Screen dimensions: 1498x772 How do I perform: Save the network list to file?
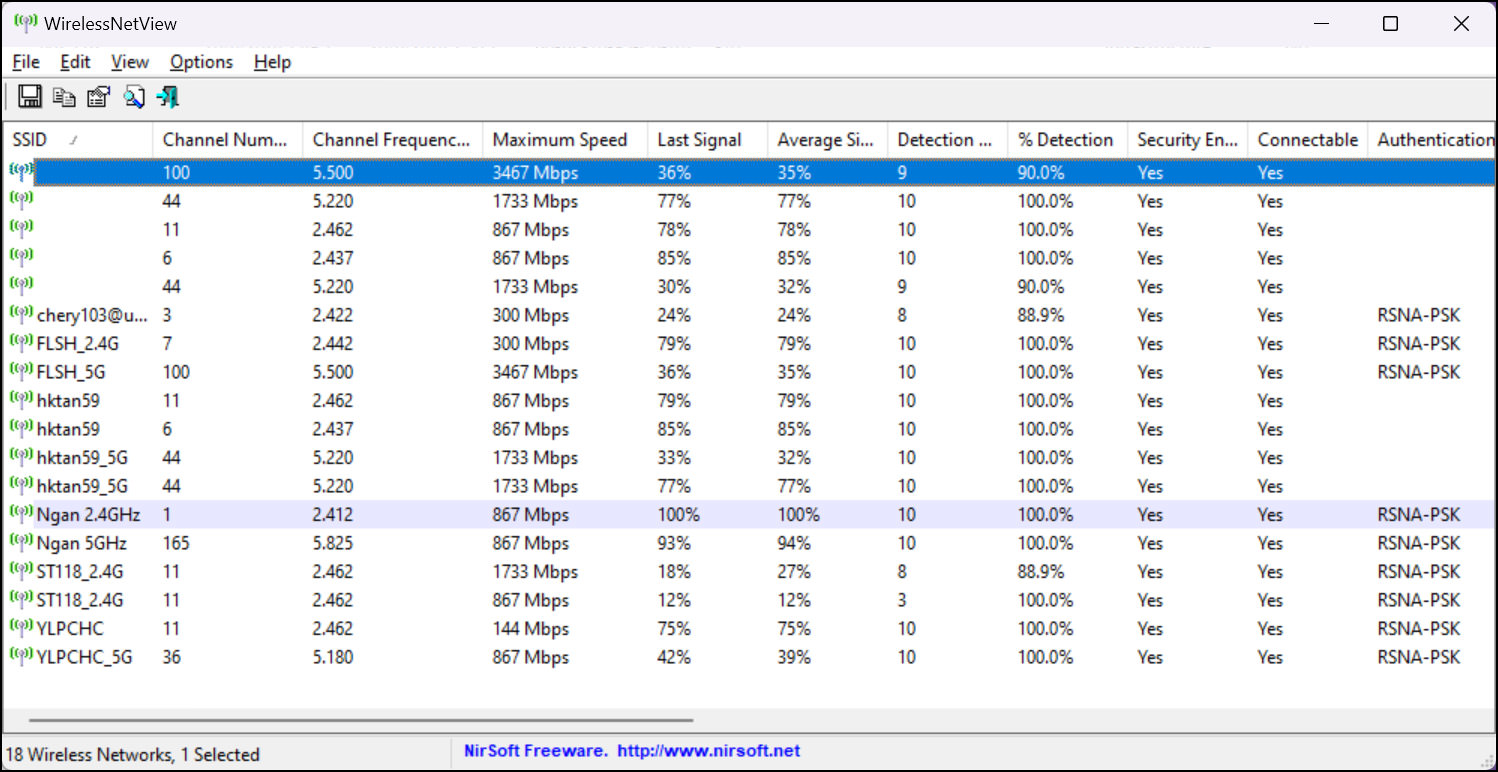point(30,96)
